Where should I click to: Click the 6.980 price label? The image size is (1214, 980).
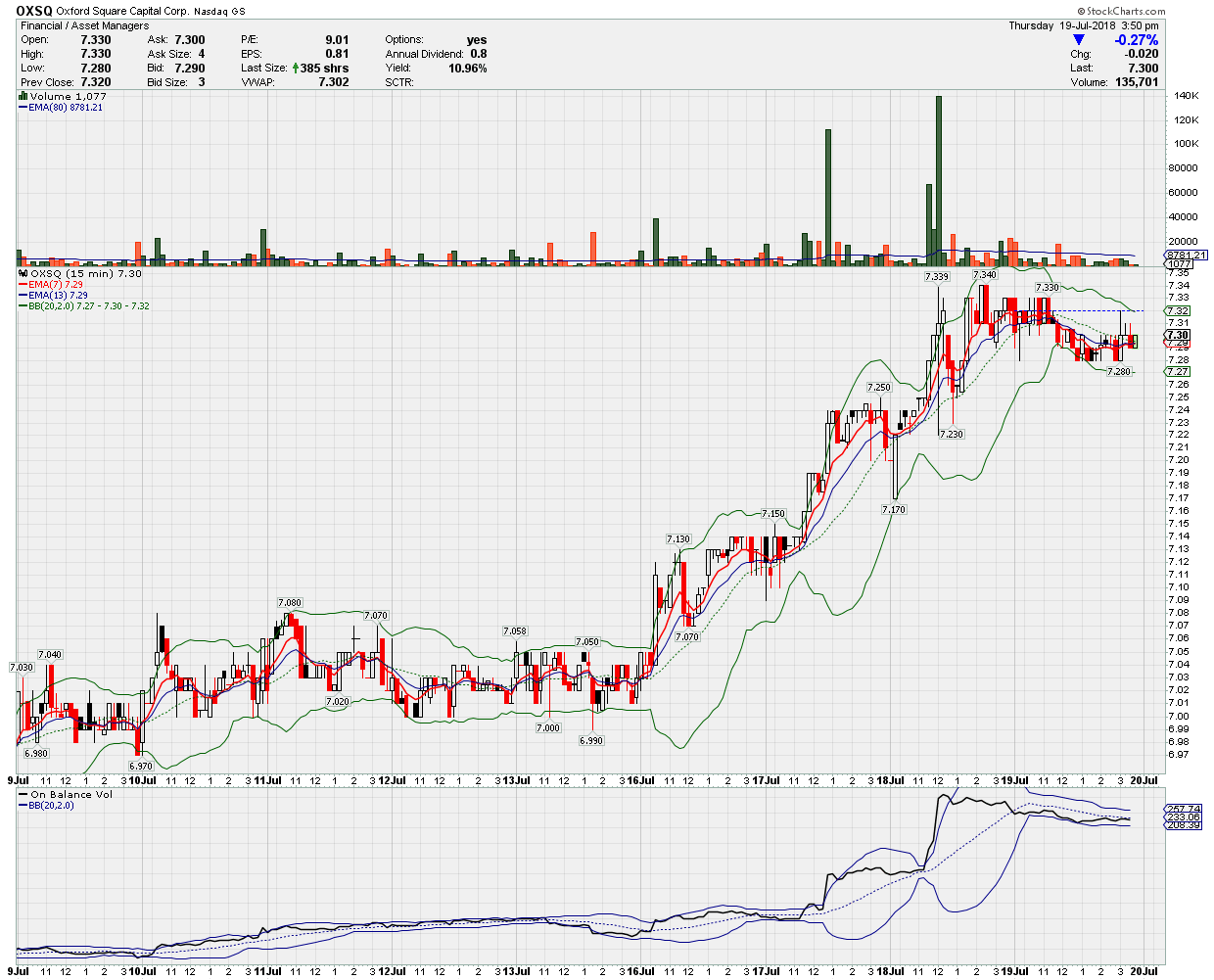(36, 754)
